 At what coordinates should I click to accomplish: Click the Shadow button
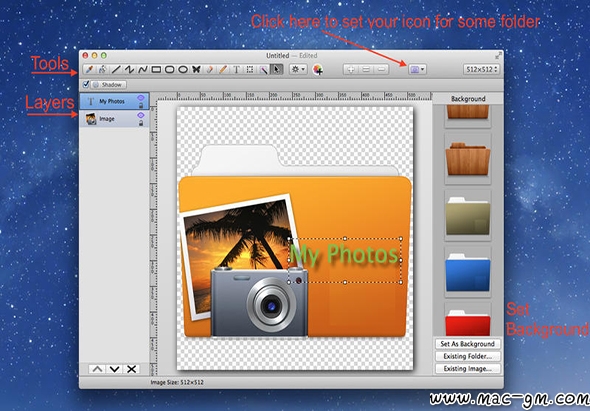109,85
